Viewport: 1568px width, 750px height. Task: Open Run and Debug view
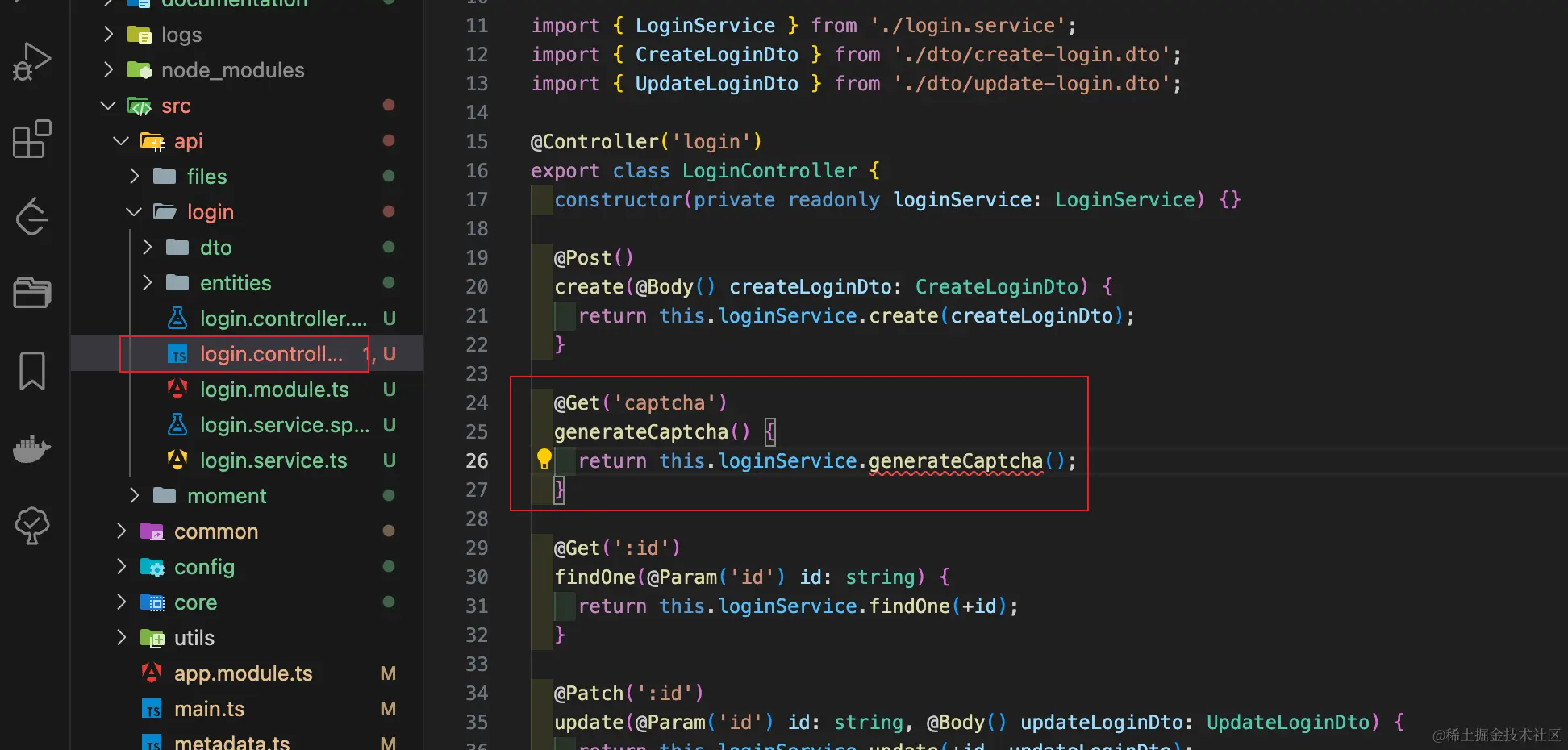32,62
